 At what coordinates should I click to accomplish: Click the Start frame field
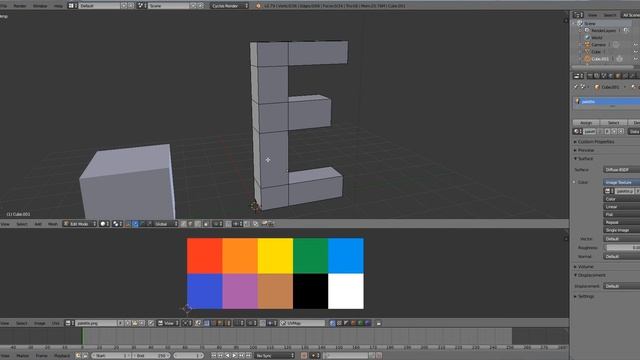coord(111,356)
